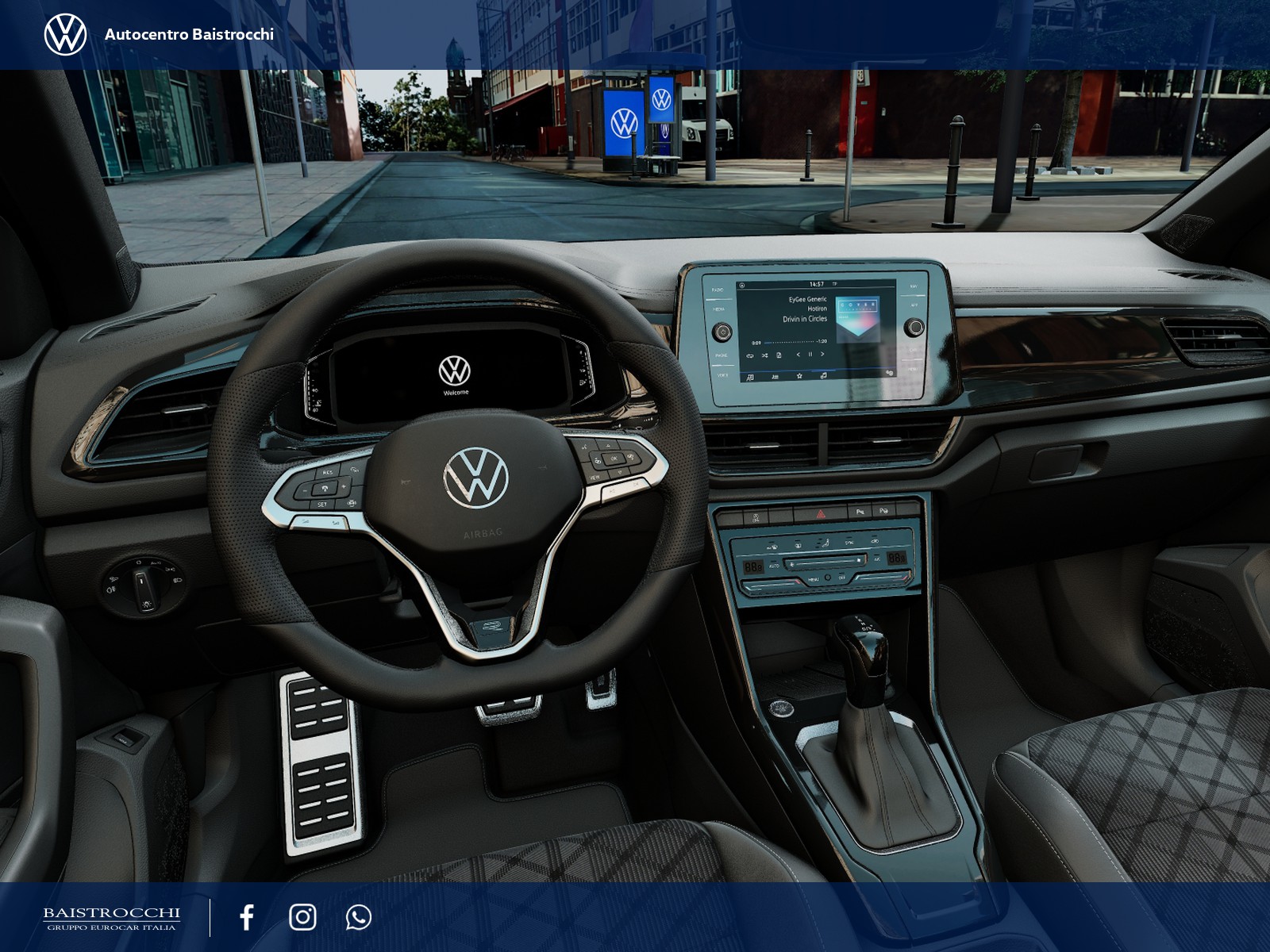Image resolution: width=1270 pixels, height=952 pixels.
Task: Select MEDIA on the infotainment side panel
Action: pos(718,309)
